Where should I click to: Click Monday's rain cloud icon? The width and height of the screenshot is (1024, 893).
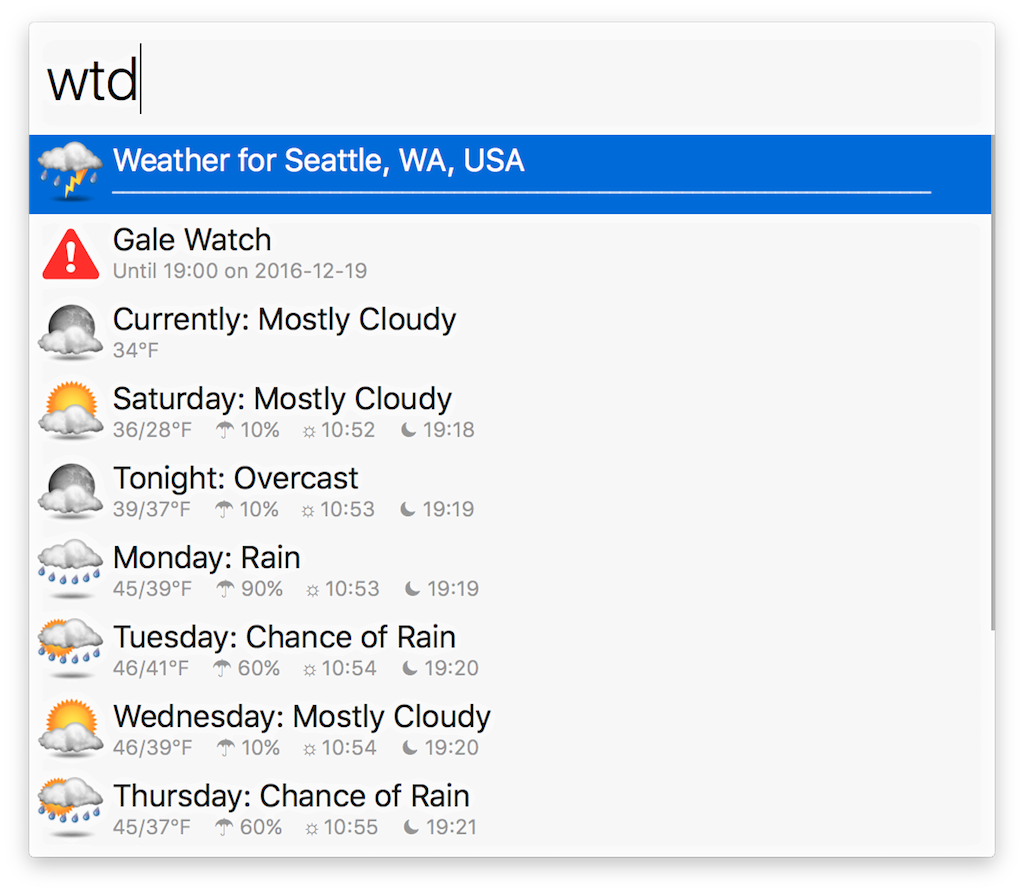pyautogui.click(x=70, y=570)
